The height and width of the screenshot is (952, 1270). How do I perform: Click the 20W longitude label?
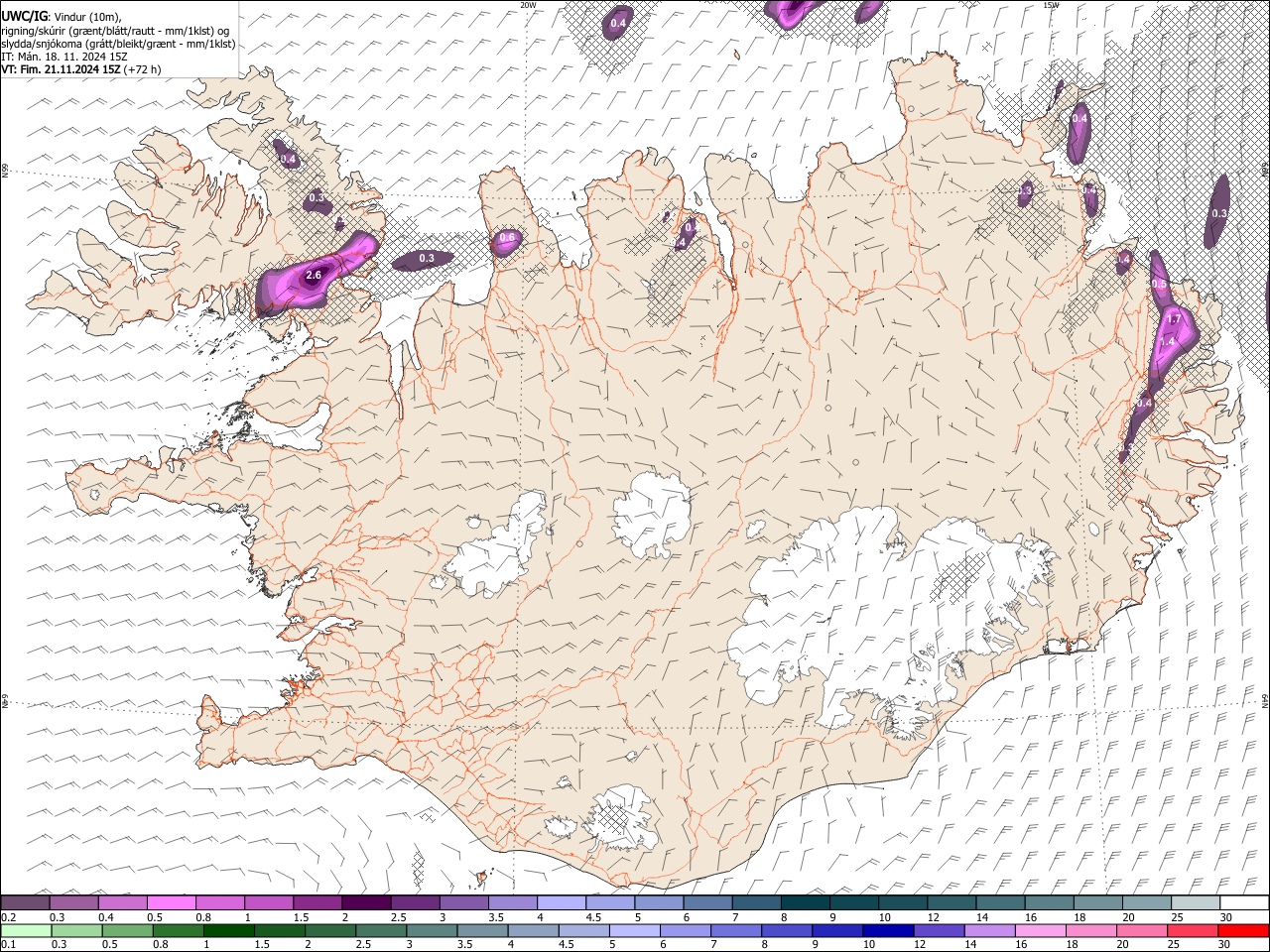coord(528,5)
